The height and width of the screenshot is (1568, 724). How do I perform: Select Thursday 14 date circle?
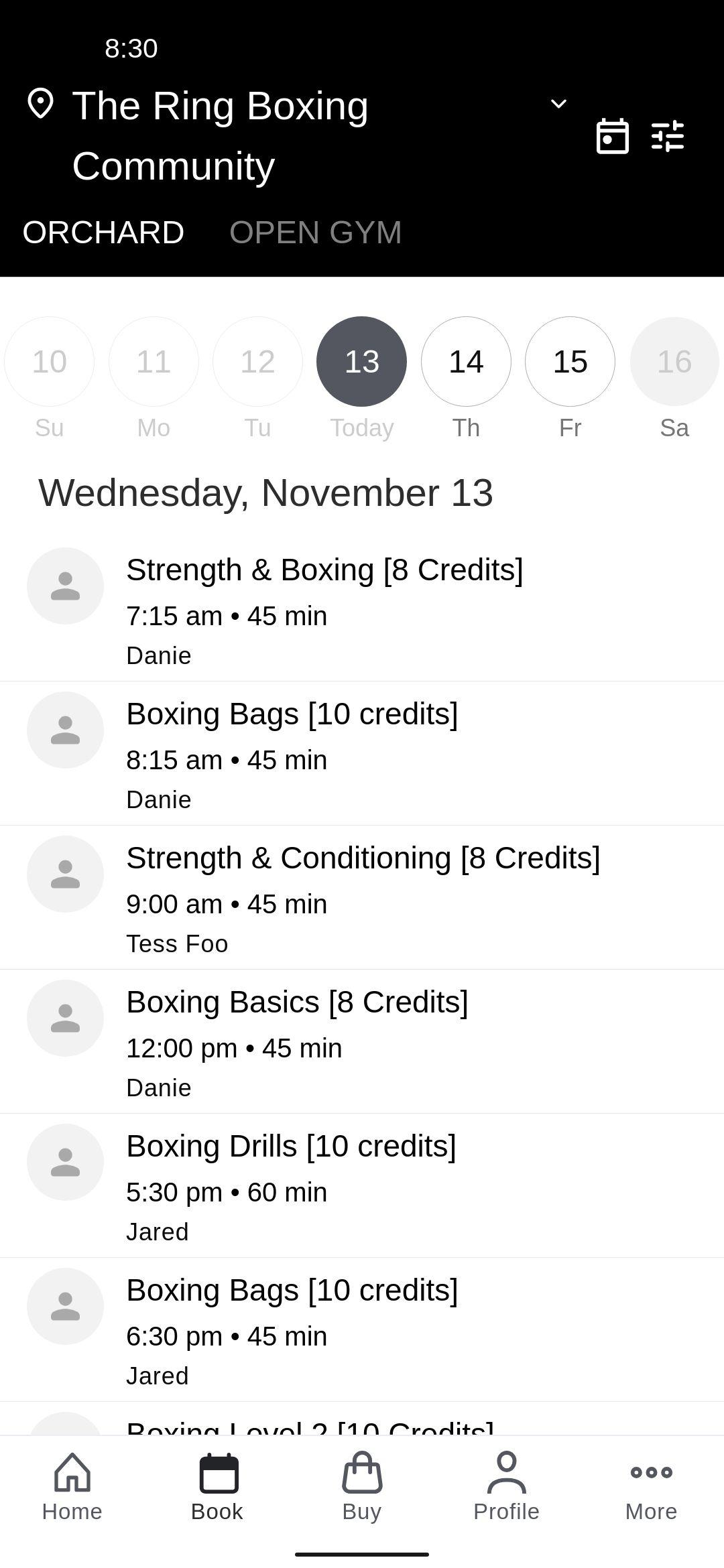pos(466,361)
